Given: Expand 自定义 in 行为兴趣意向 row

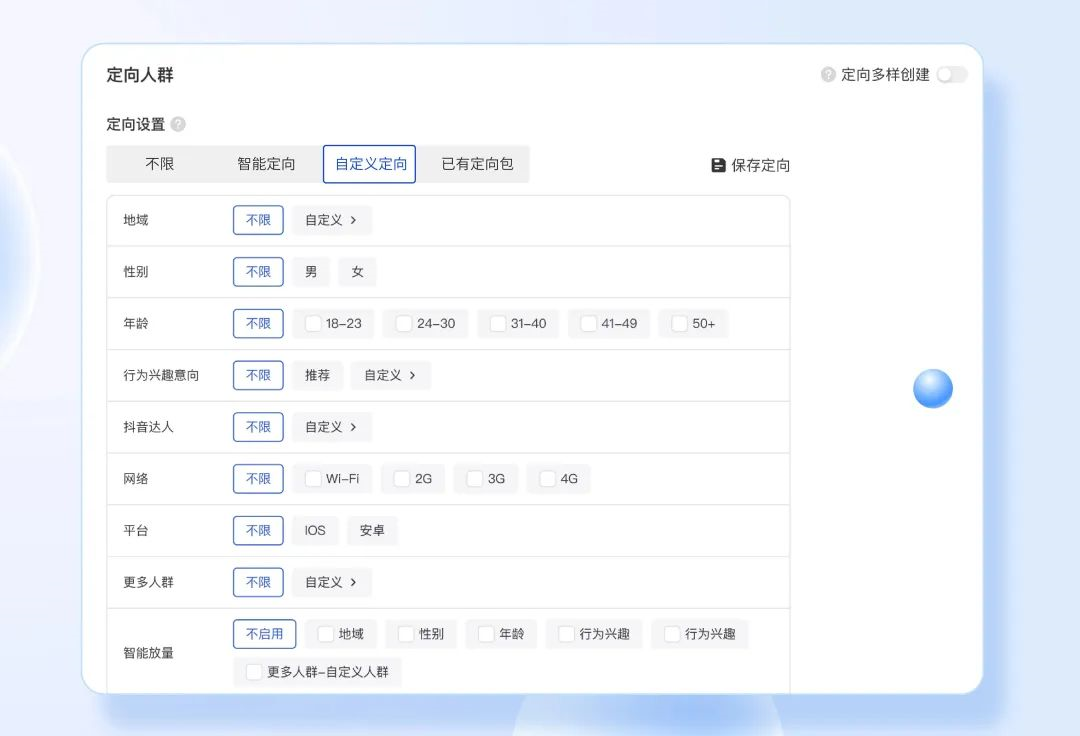Looking at the screenshot, I should (x=390, y=375).
